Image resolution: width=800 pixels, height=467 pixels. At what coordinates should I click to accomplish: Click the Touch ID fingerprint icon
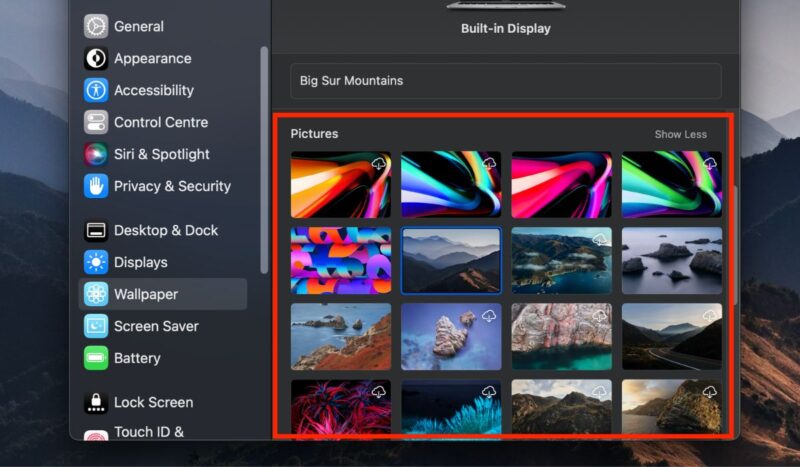point(96,434)
